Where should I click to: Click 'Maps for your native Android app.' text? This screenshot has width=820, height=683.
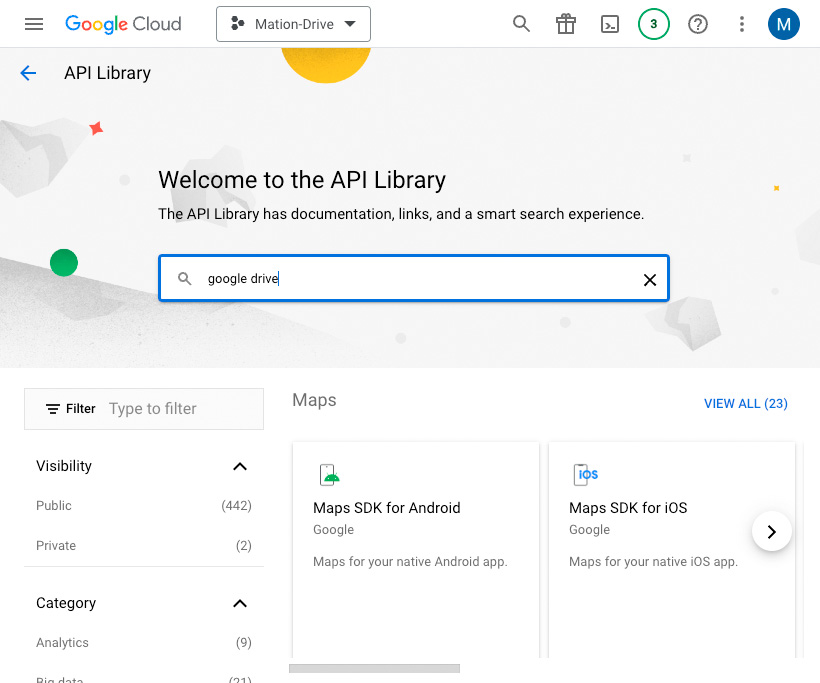411,562
